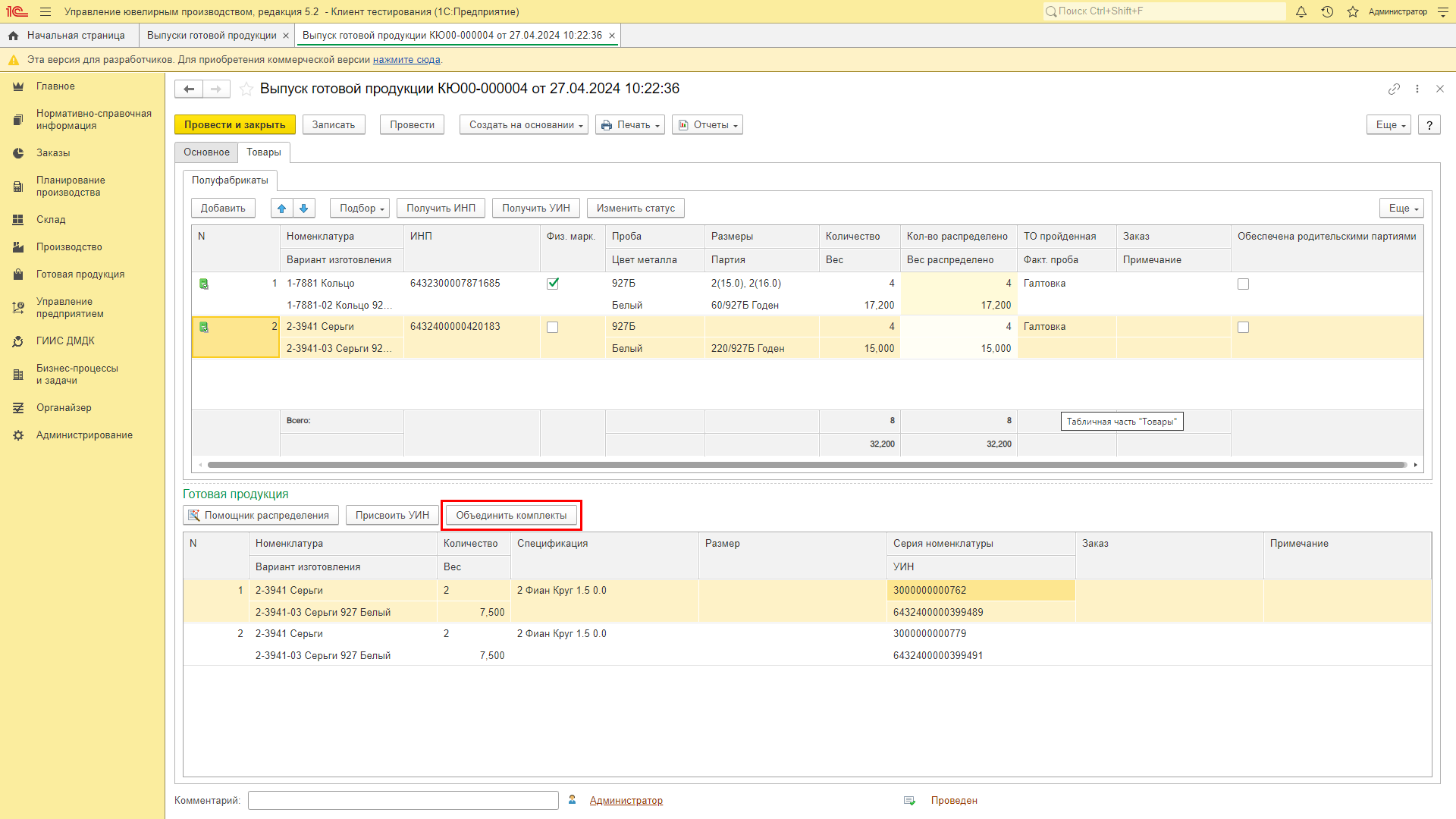Expand Создать на основании dropdown
Viewport: 1456px width, 819px height.
pos(524,125)
